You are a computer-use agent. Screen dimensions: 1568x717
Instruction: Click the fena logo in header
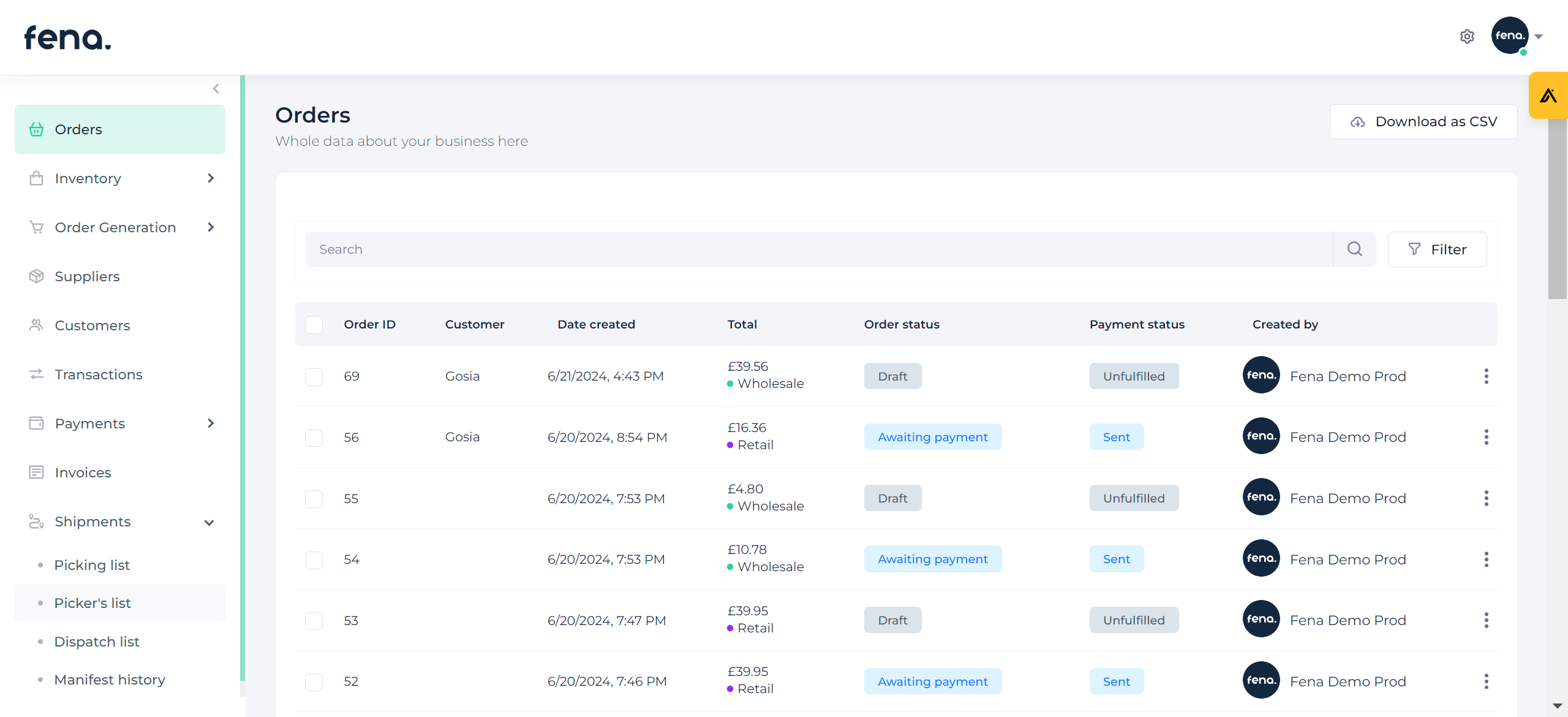click(x=67, y=38)
